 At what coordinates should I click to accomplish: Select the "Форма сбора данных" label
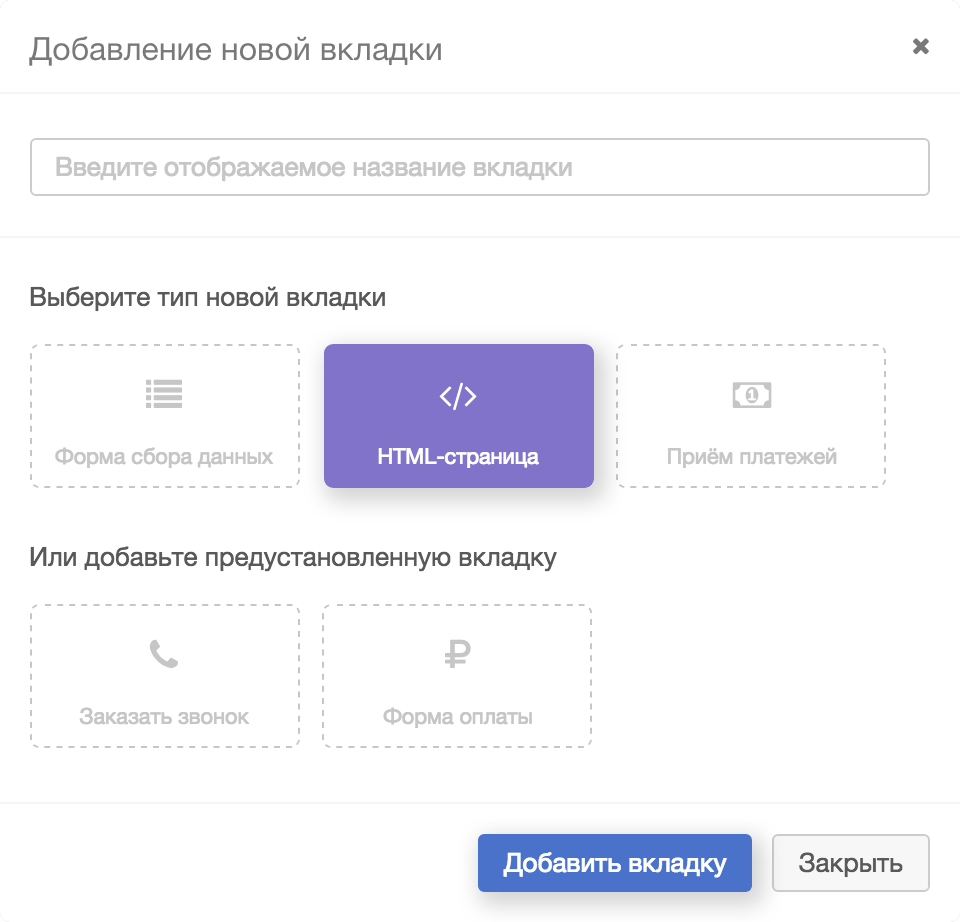point(164,457)
